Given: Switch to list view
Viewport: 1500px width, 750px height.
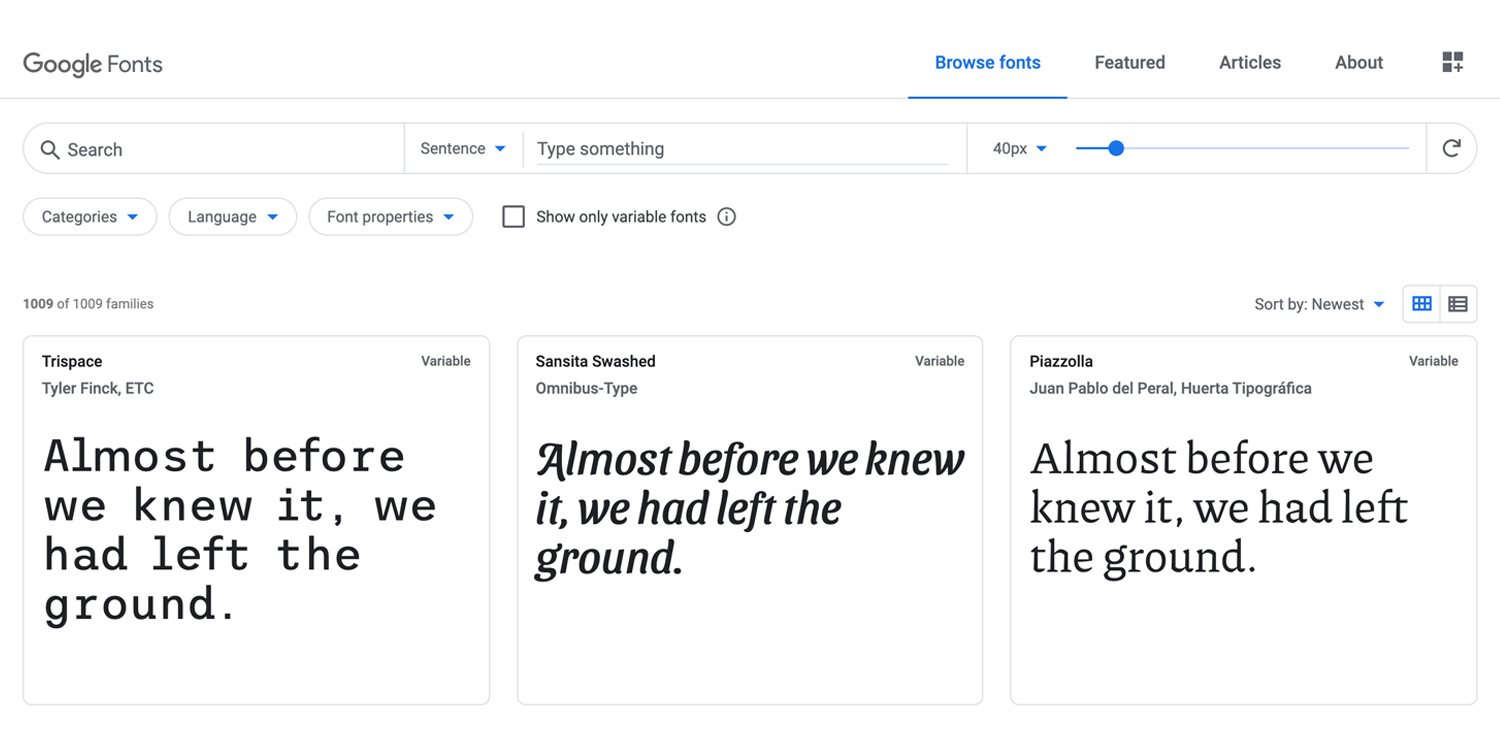Looking at the screenshot, I should (x=1458, y=304).
